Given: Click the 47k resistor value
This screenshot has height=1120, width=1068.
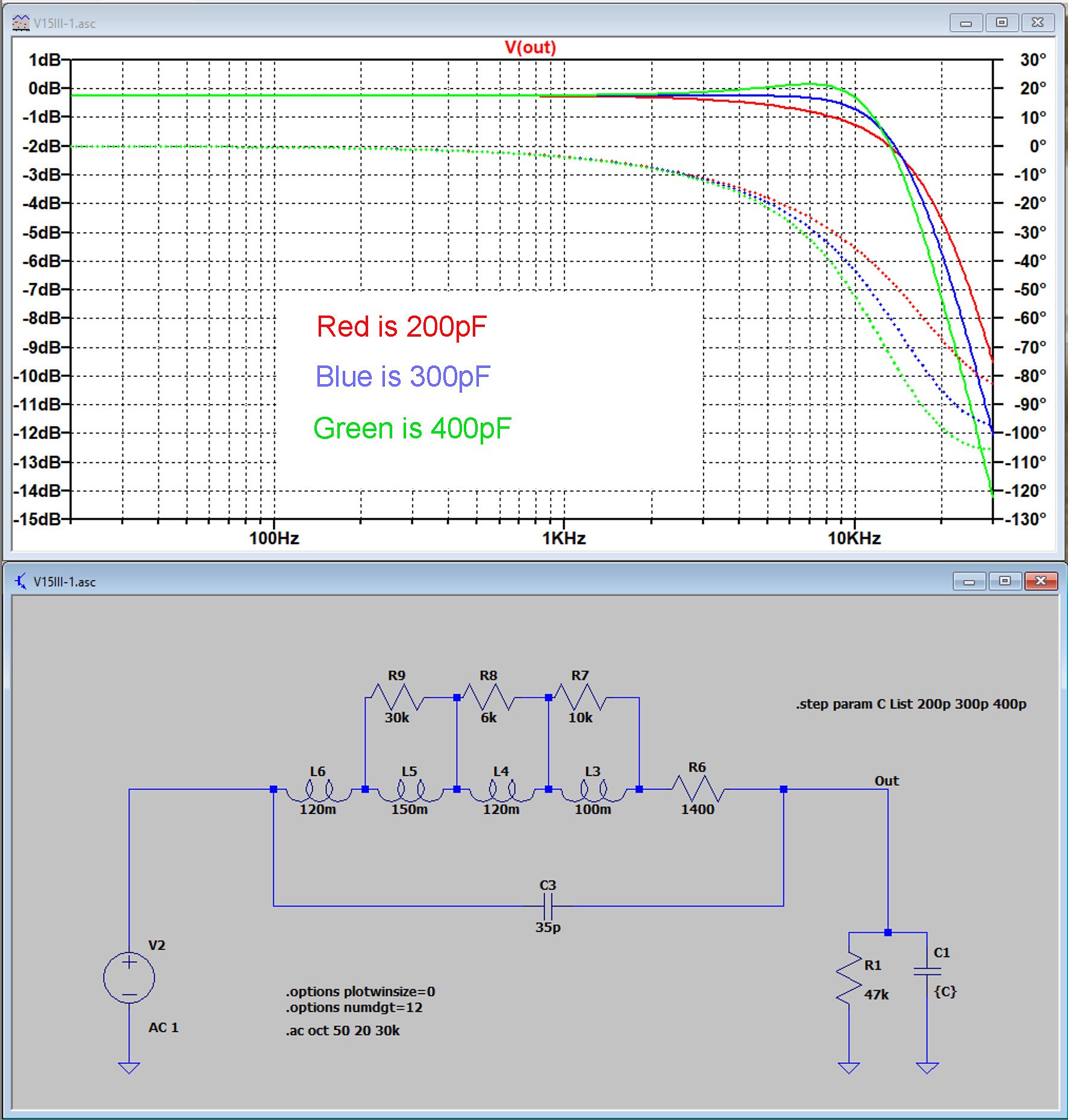Looking at the screenshot, I should (x=876, y=995).
